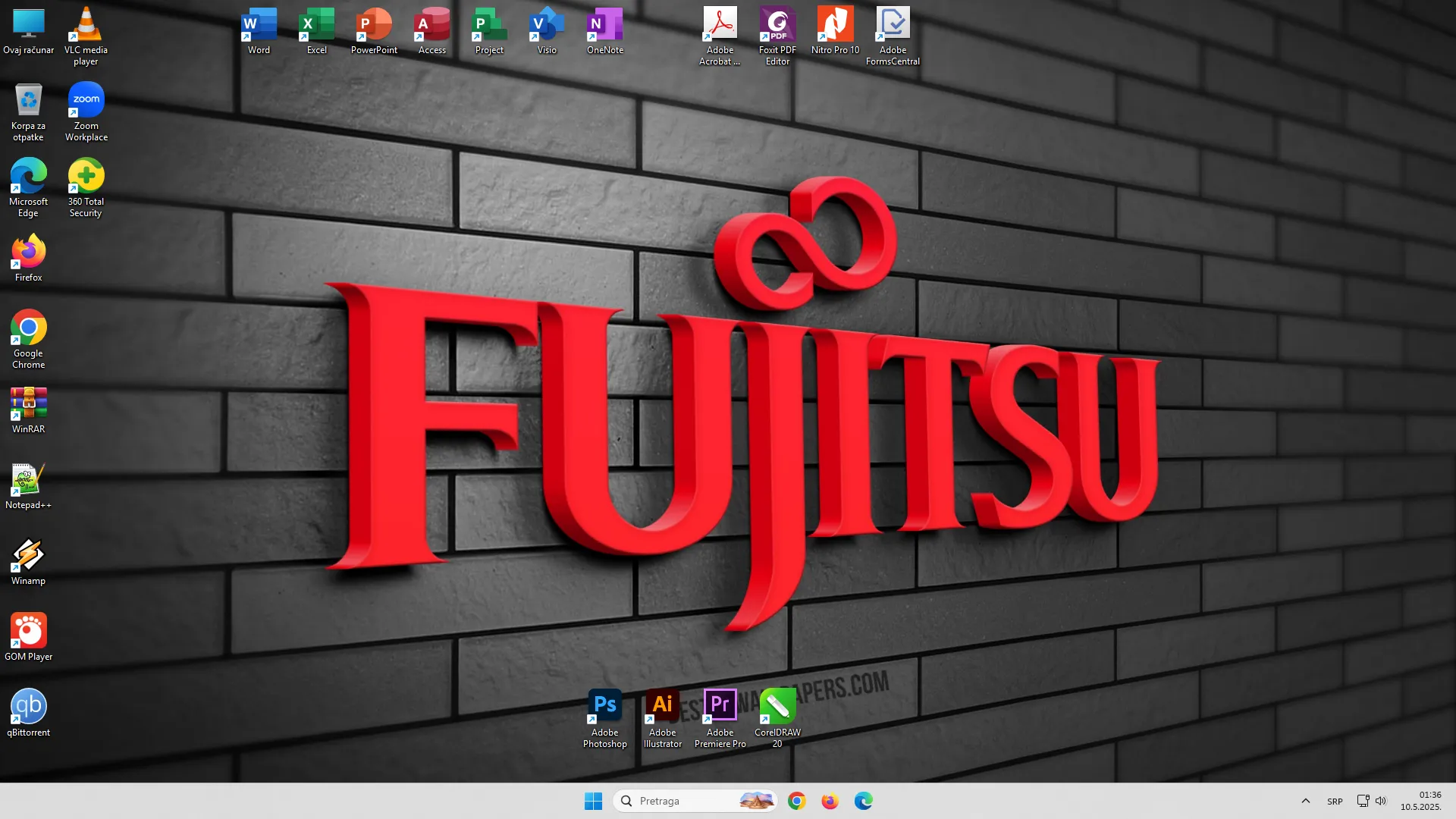Open Microsoft Edge desktop shortcut
1456x819 pixels.
pos(29,187)
